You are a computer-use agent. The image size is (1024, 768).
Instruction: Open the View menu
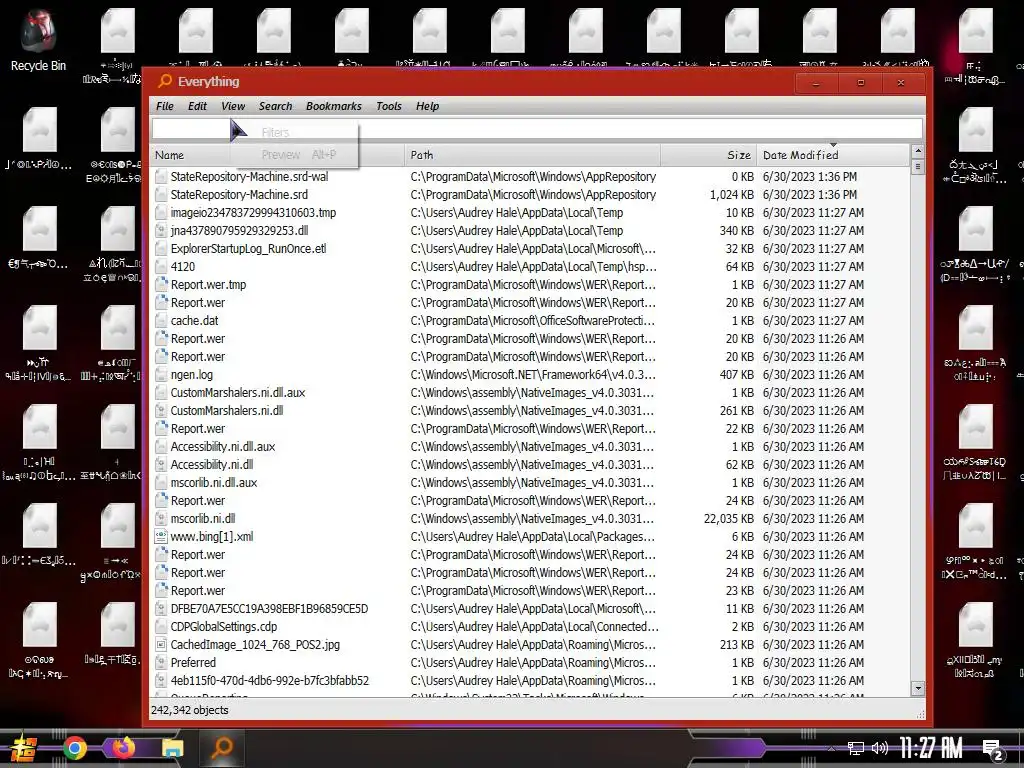pos(233,106)
